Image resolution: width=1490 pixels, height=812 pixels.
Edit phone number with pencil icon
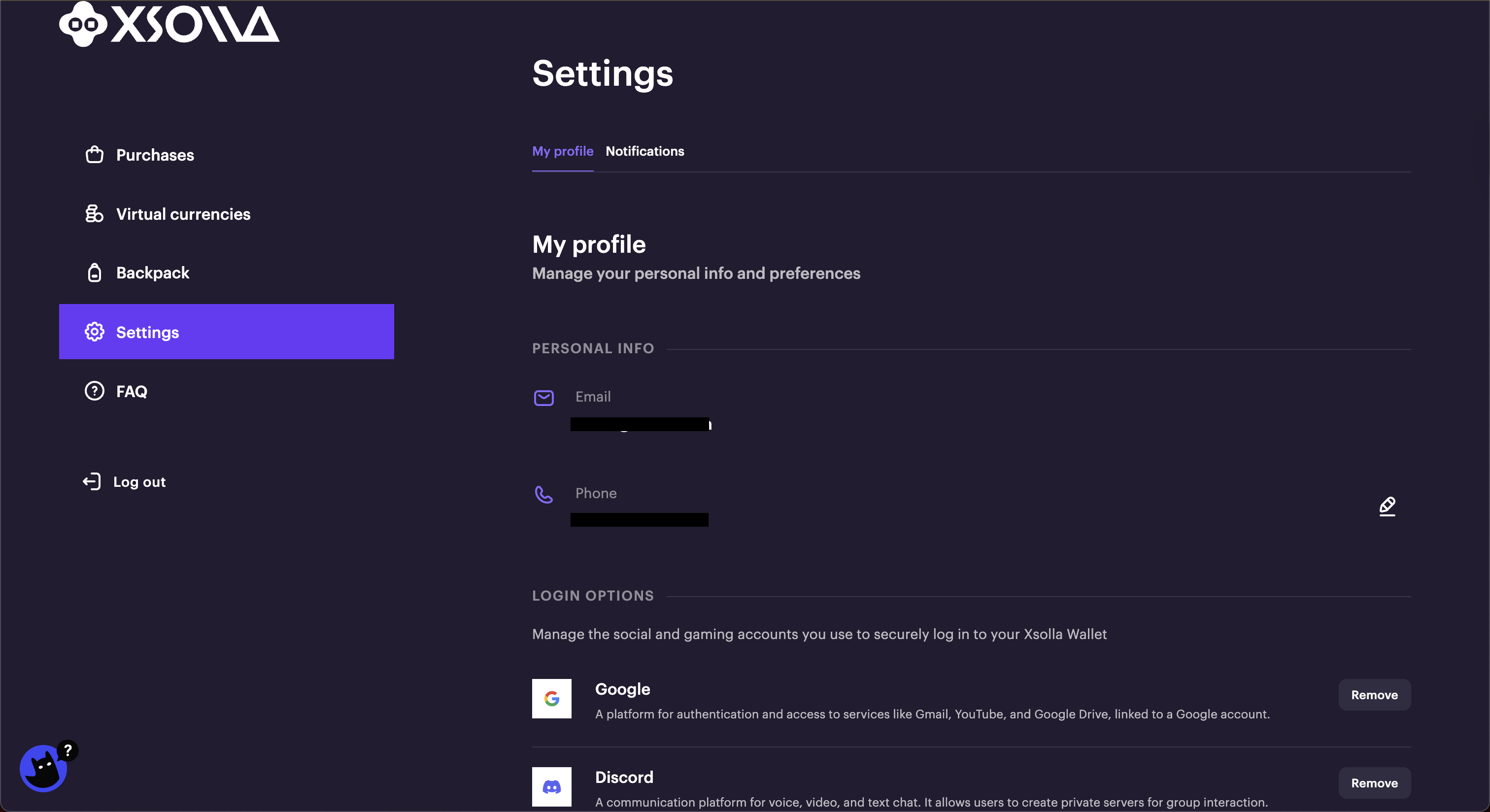pos(1387,507)
